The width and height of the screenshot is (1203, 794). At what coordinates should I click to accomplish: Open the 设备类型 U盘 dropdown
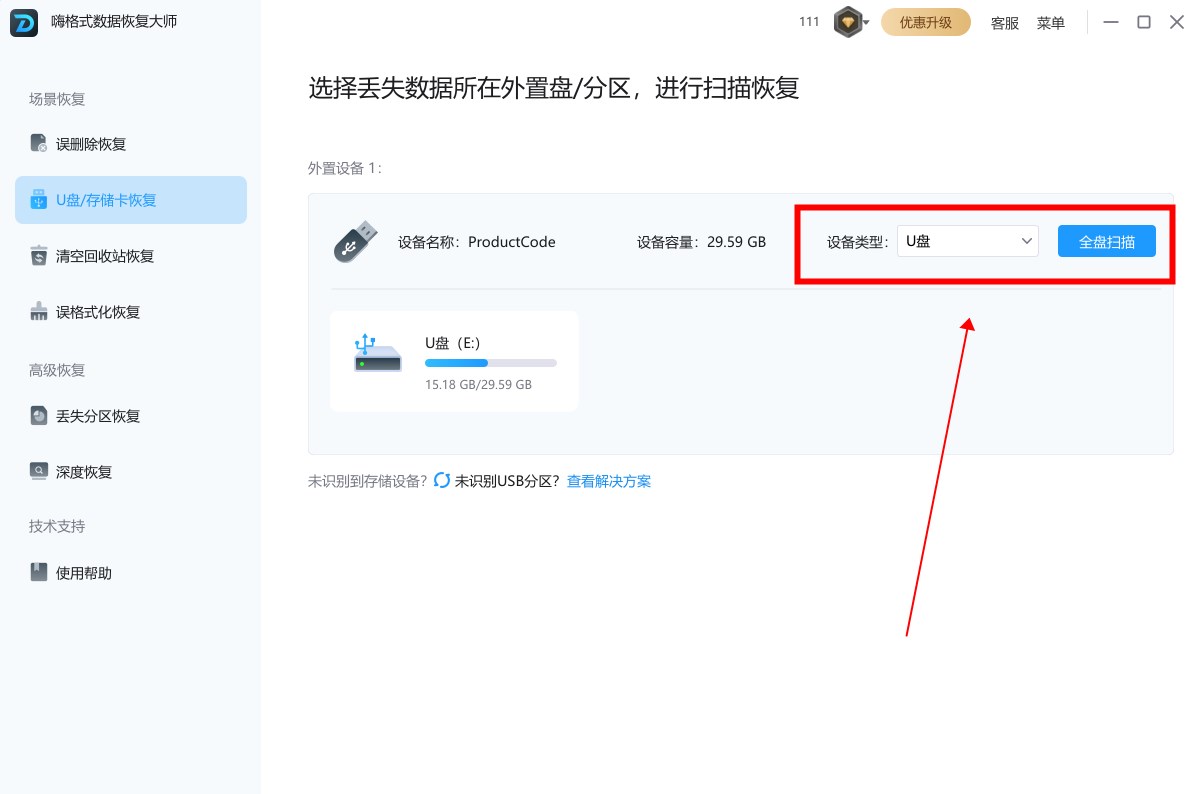click(967, 241)
